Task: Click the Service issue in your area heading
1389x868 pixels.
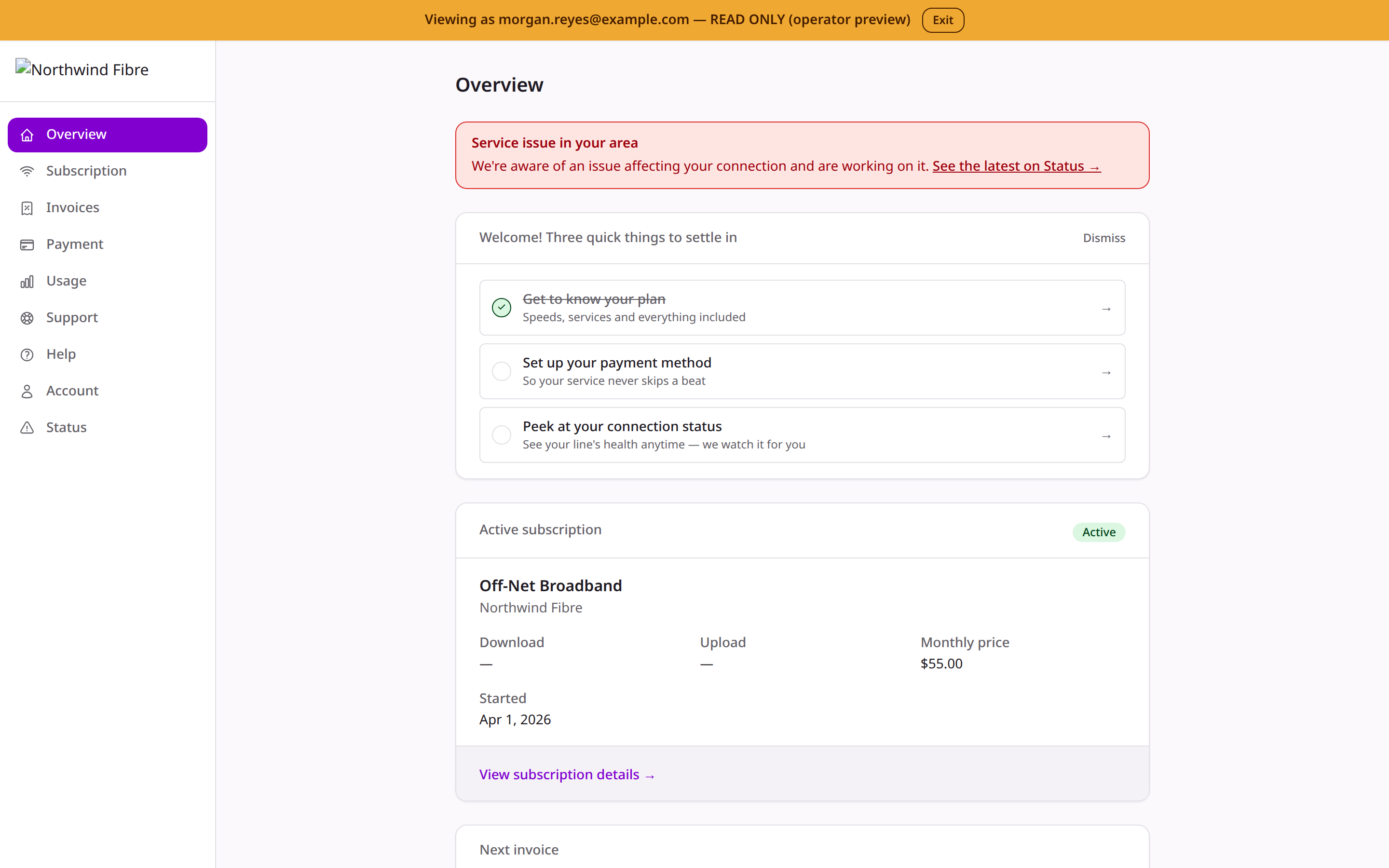Action: click(555, 143)
